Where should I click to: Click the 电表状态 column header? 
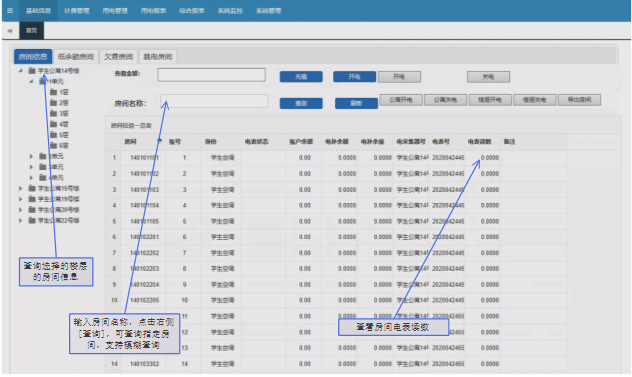click(256, 142)
